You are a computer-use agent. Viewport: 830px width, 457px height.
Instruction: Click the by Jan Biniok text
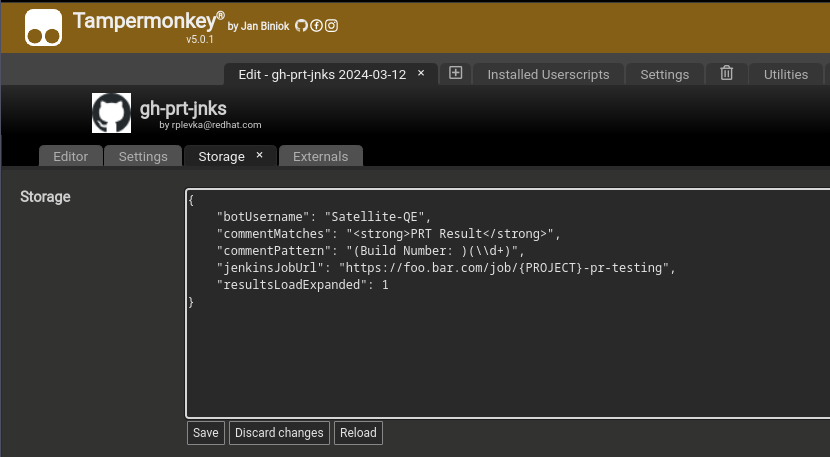click(x=258, y=26)
